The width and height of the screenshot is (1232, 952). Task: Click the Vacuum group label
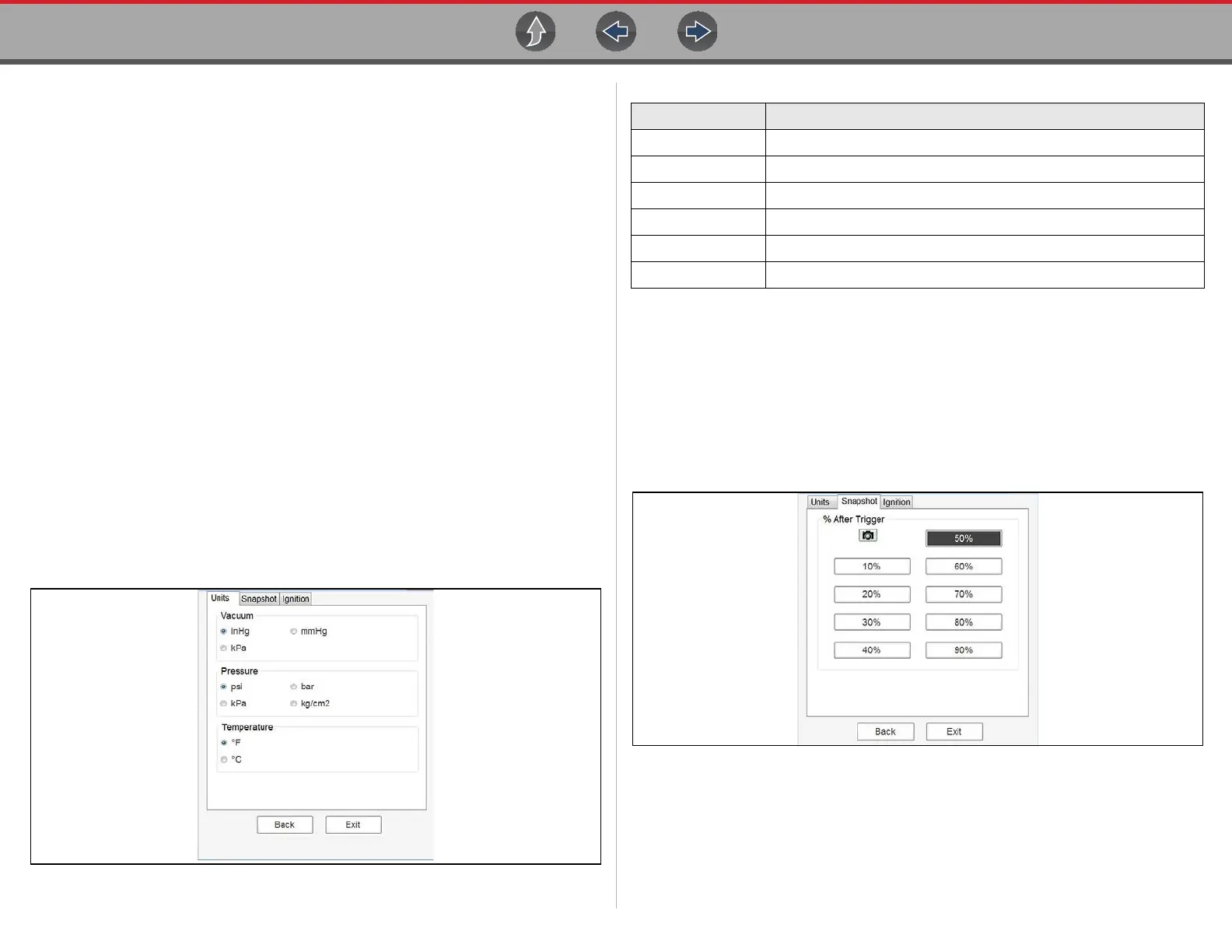(x=236, y=615)
